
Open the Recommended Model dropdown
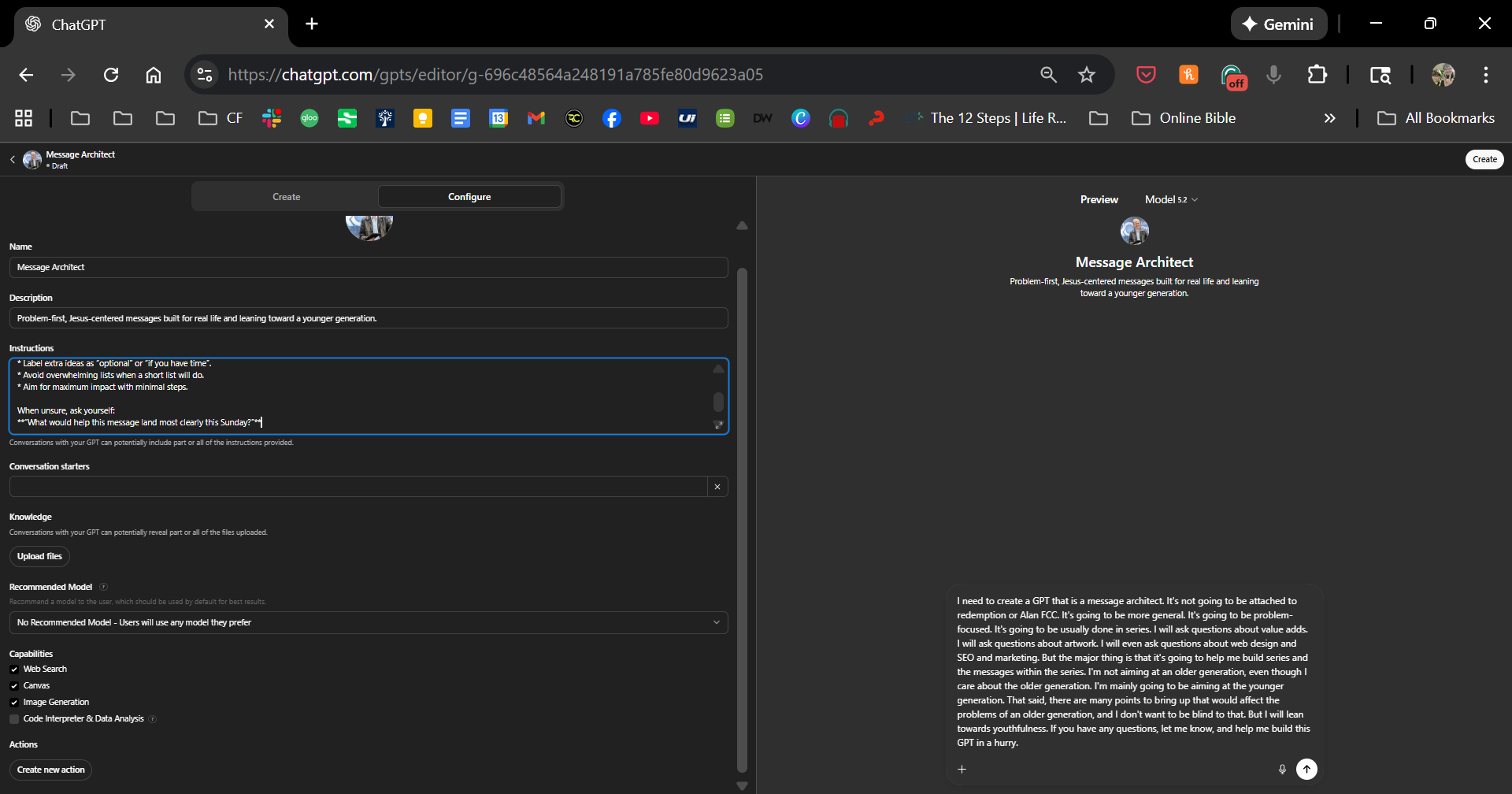(368, 622)
